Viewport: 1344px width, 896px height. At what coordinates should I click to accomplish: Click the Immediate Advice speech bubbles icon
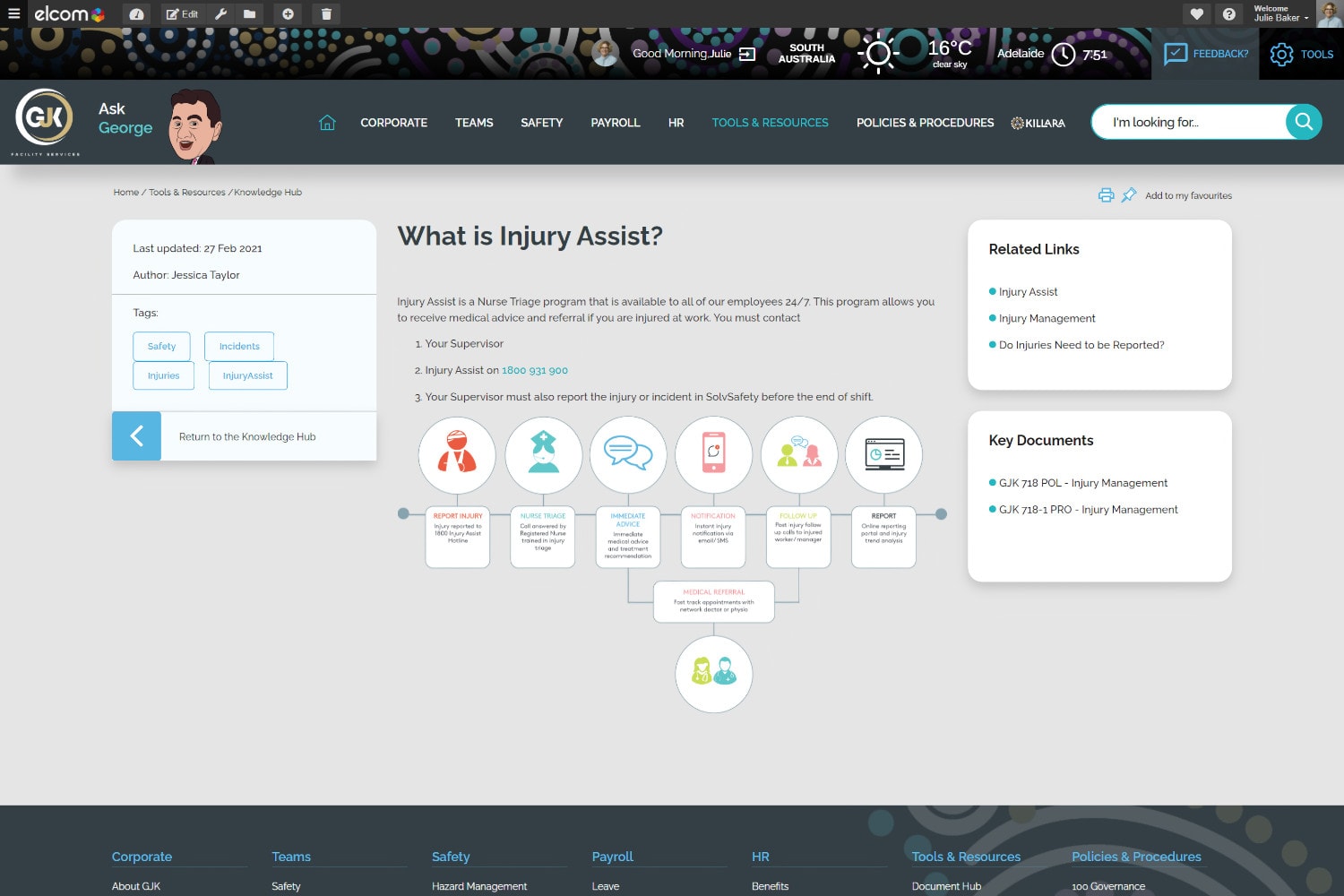(x=628, y=454)
